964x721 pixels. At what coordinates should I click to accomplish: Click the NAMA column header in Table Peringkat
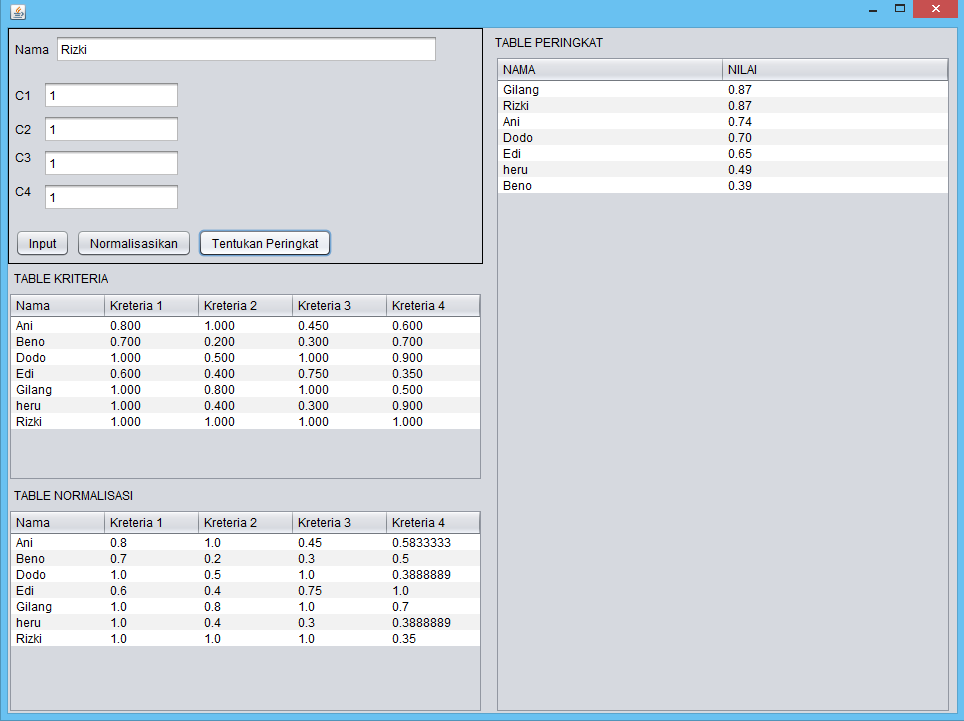point(610,69)
